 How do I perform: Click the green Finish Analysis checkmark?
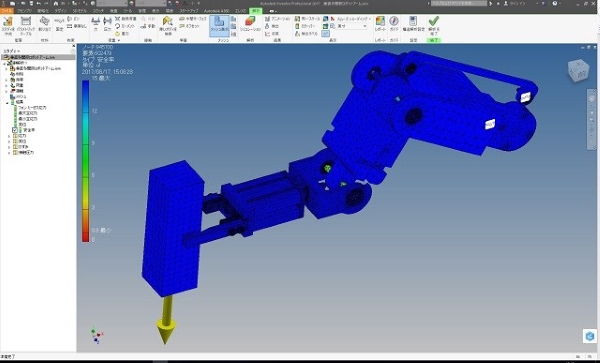(434, 25)
